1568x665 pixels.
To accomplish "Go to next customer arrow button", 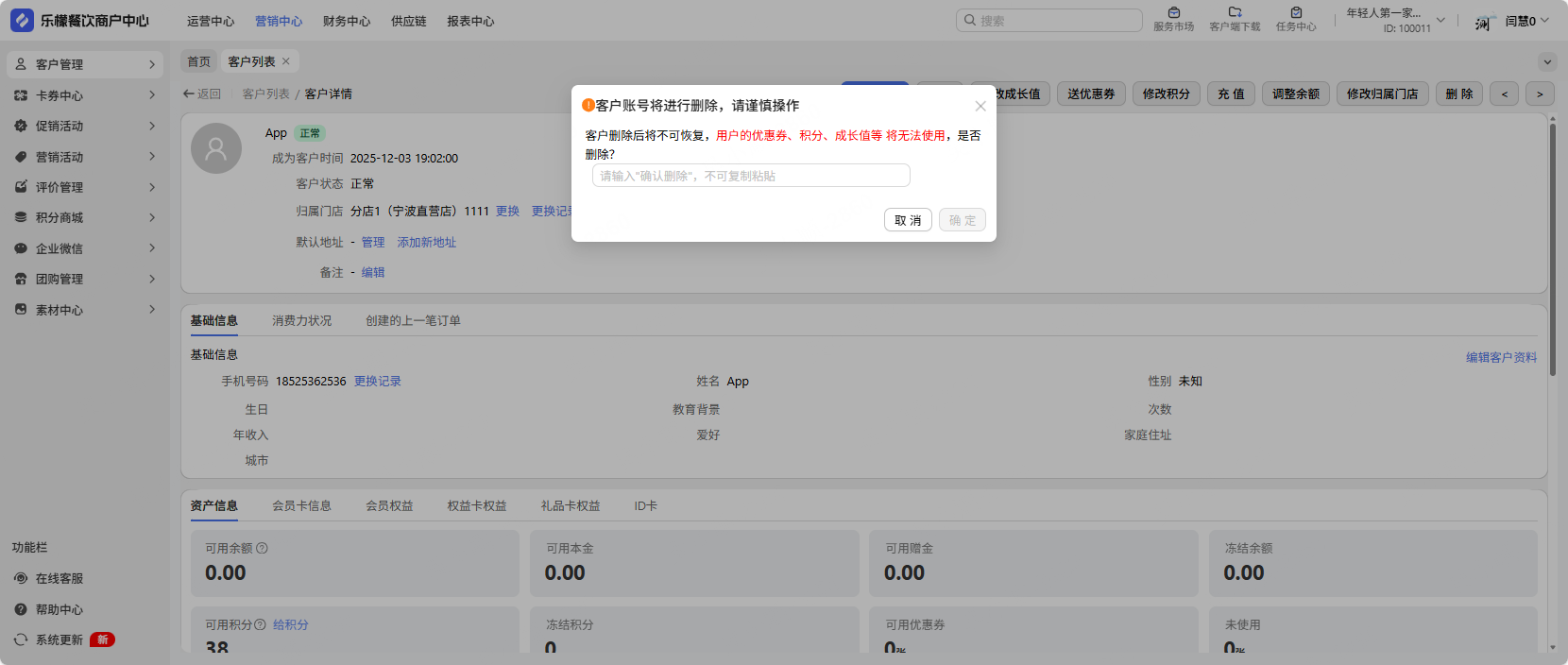I will (1540, 94).
